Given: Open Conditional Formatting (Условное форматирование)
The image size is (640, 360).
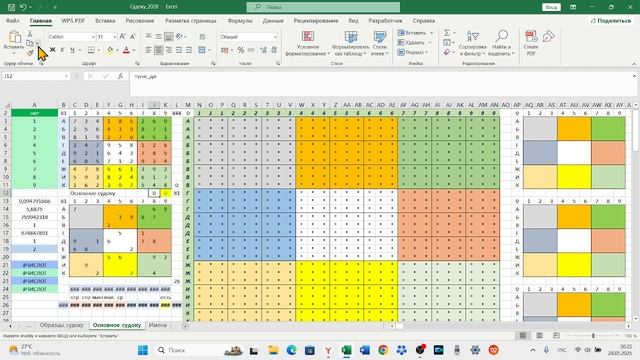Looking at the screenshot, I should tap(307, 43).
